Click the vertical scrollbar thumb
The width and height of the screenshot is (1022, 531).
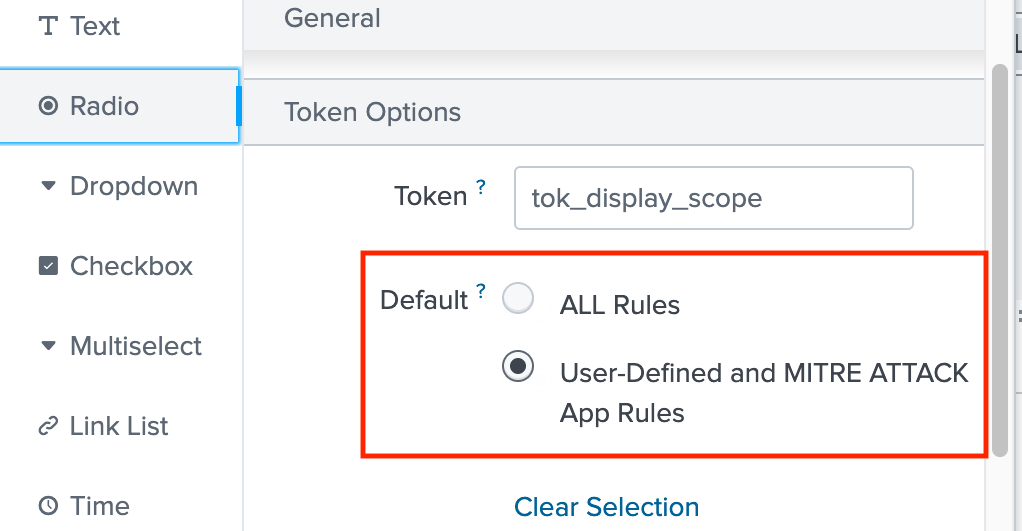pyautogui.click(x=999, y=260)
